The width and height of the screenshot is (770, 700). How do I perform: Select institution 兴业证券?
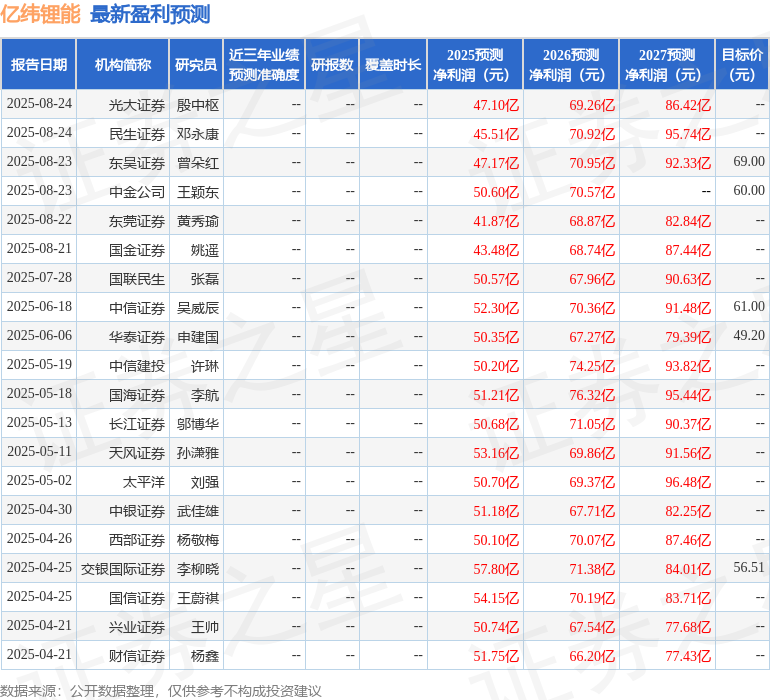[137, 627]
